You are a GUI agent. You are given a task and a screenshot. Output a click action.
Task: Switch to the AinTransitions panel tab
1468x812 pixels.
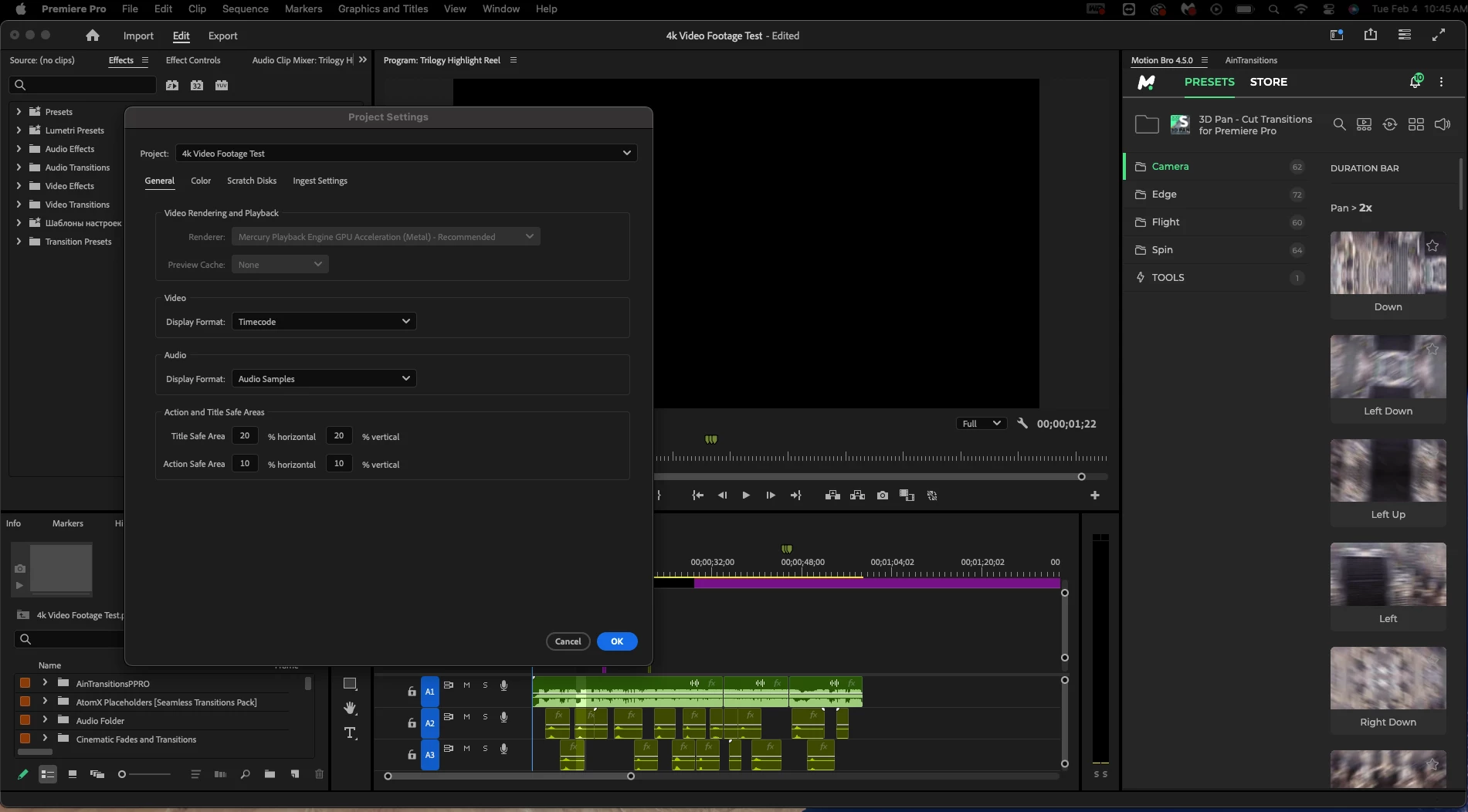tap(1251, 60)
